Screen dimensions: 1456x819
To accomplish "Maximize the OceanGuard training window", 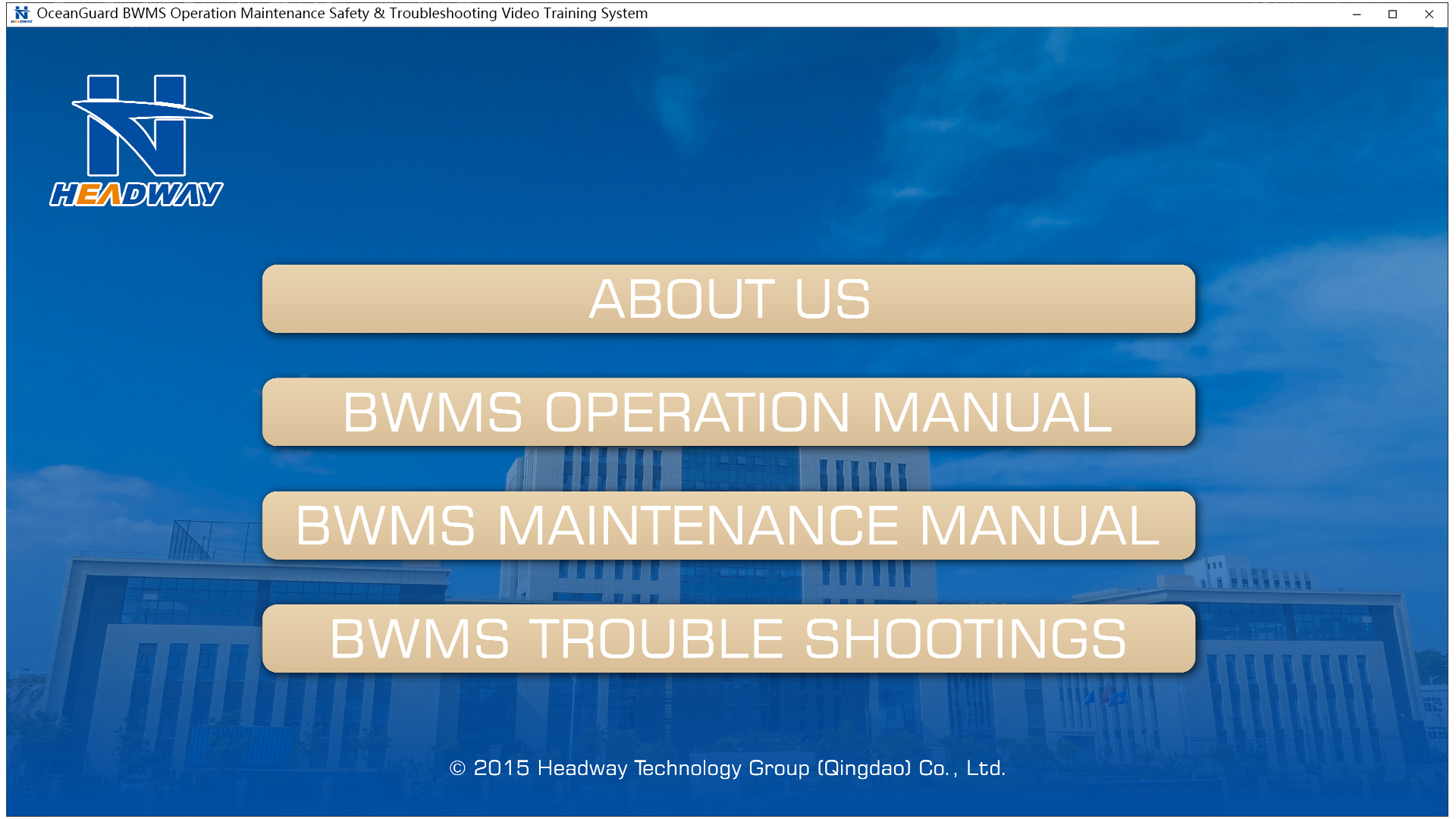I will coord(1392,14).
